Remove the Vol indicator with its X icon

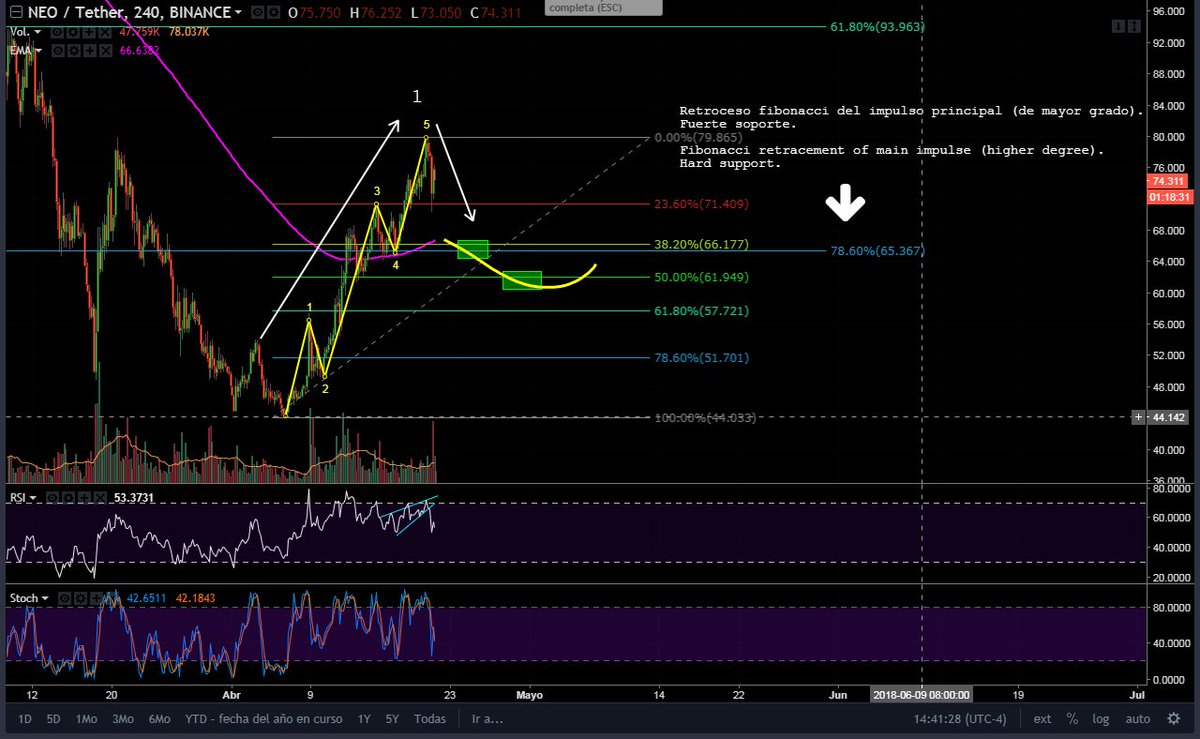click(105, 32)
